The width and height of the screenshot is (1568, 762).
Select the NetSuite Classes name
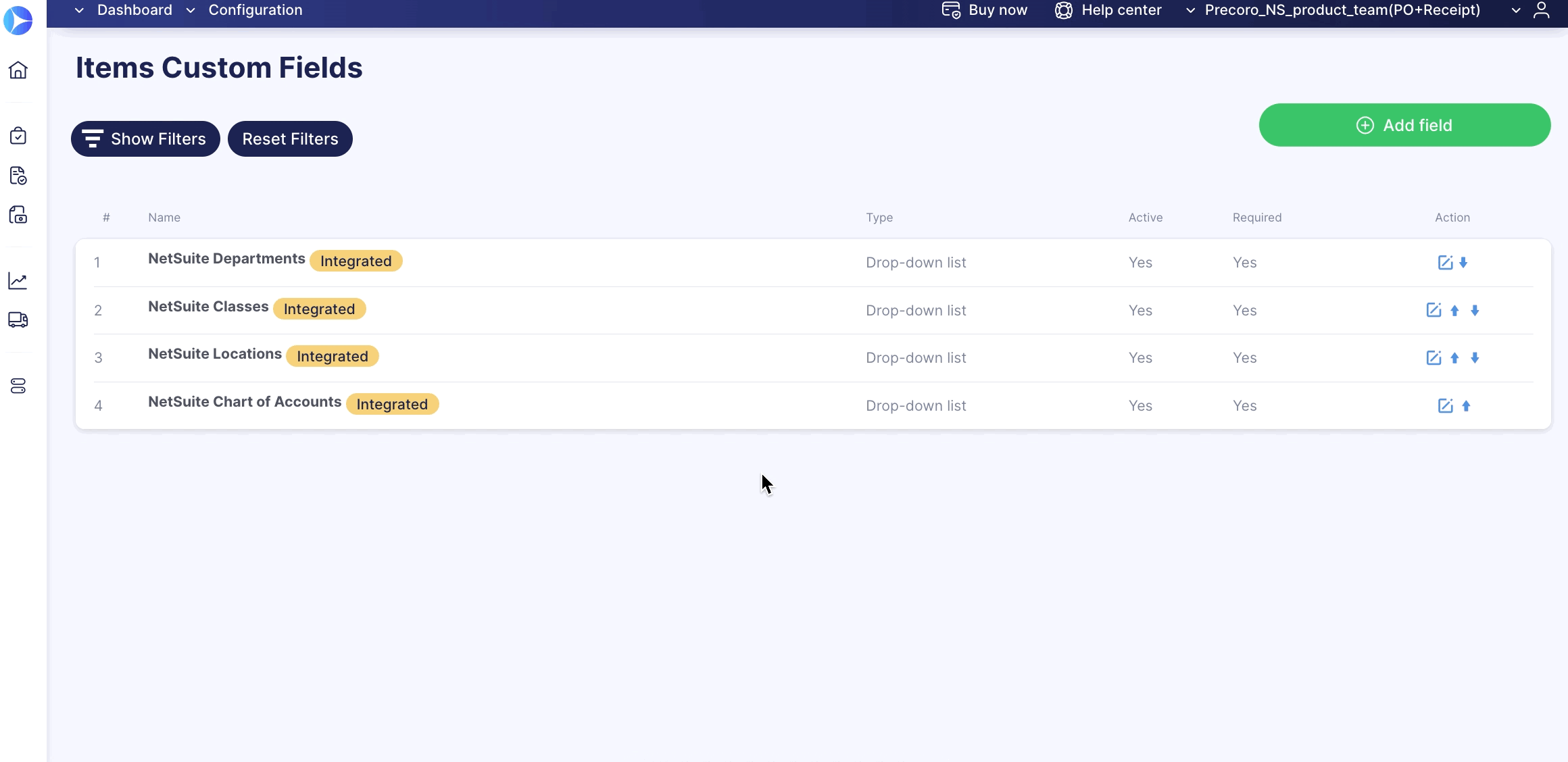pos(208,307)
